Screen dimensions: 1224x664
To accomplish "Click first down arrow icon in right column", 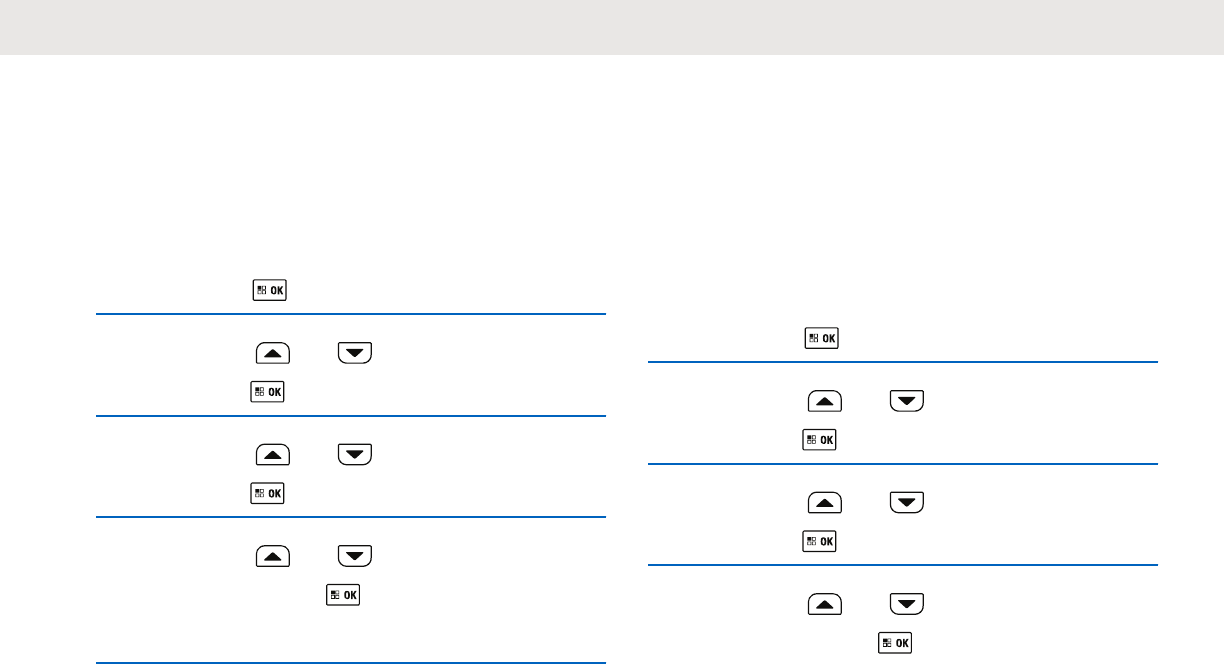I will [x=907, y=401].
